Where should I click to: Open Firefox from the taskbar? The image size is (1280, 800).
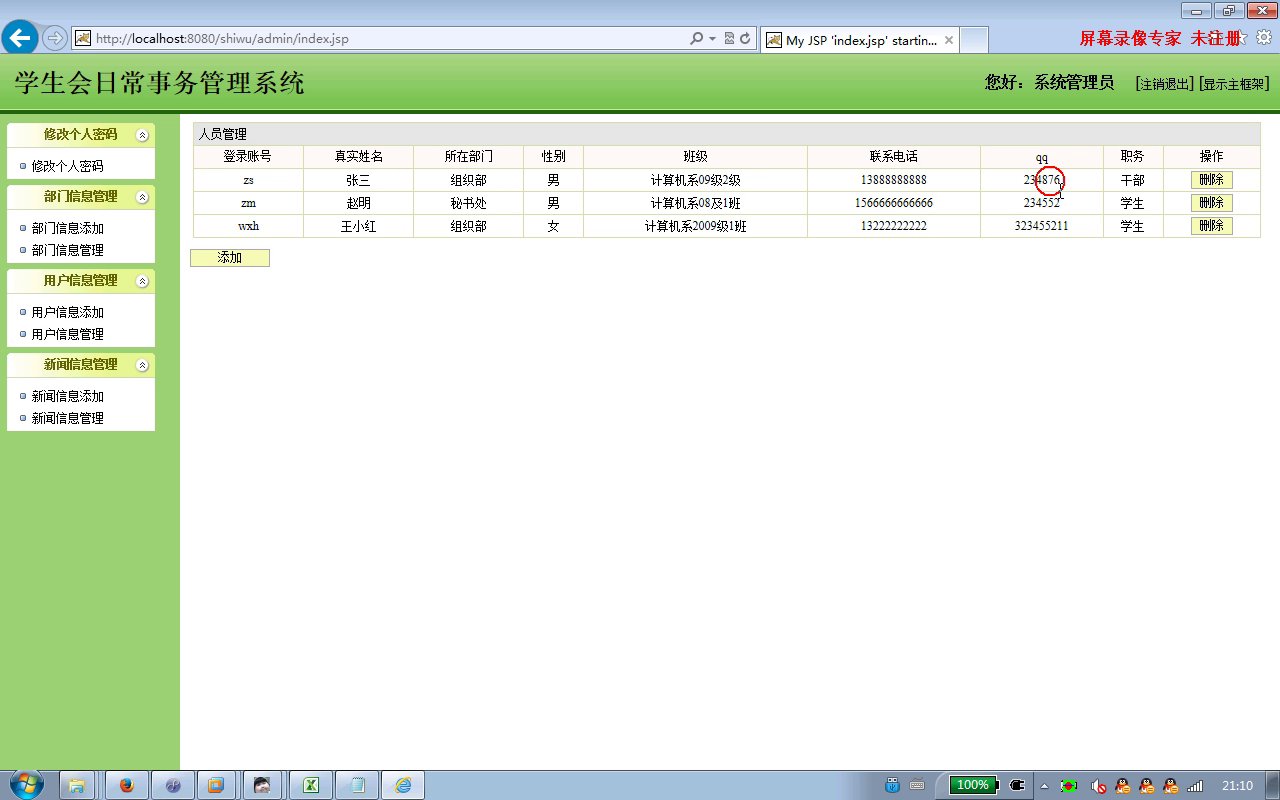126,785
